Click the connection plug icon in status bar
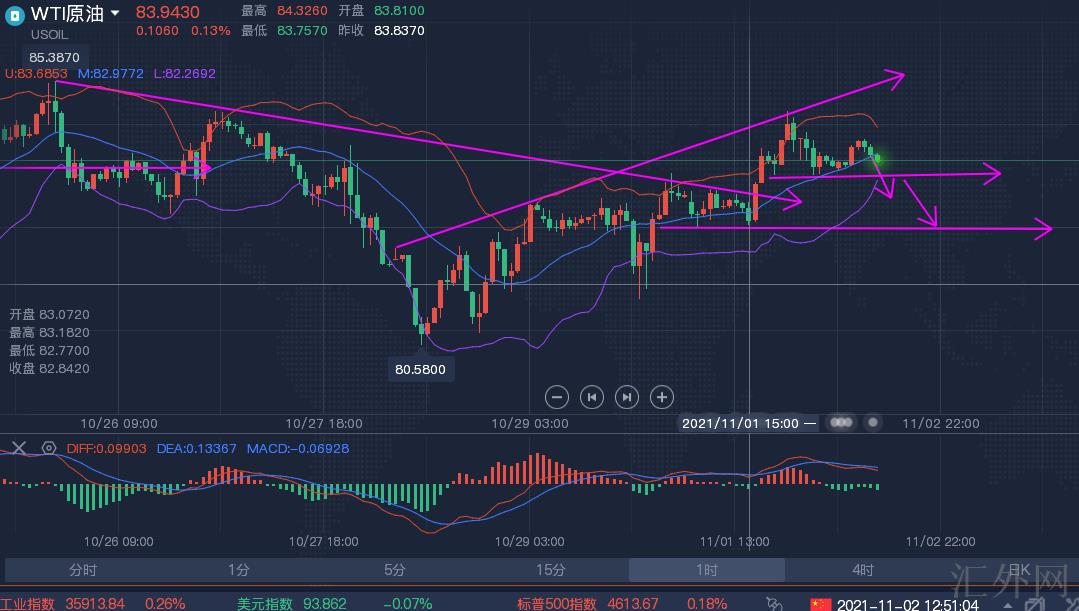 (774, 603)
